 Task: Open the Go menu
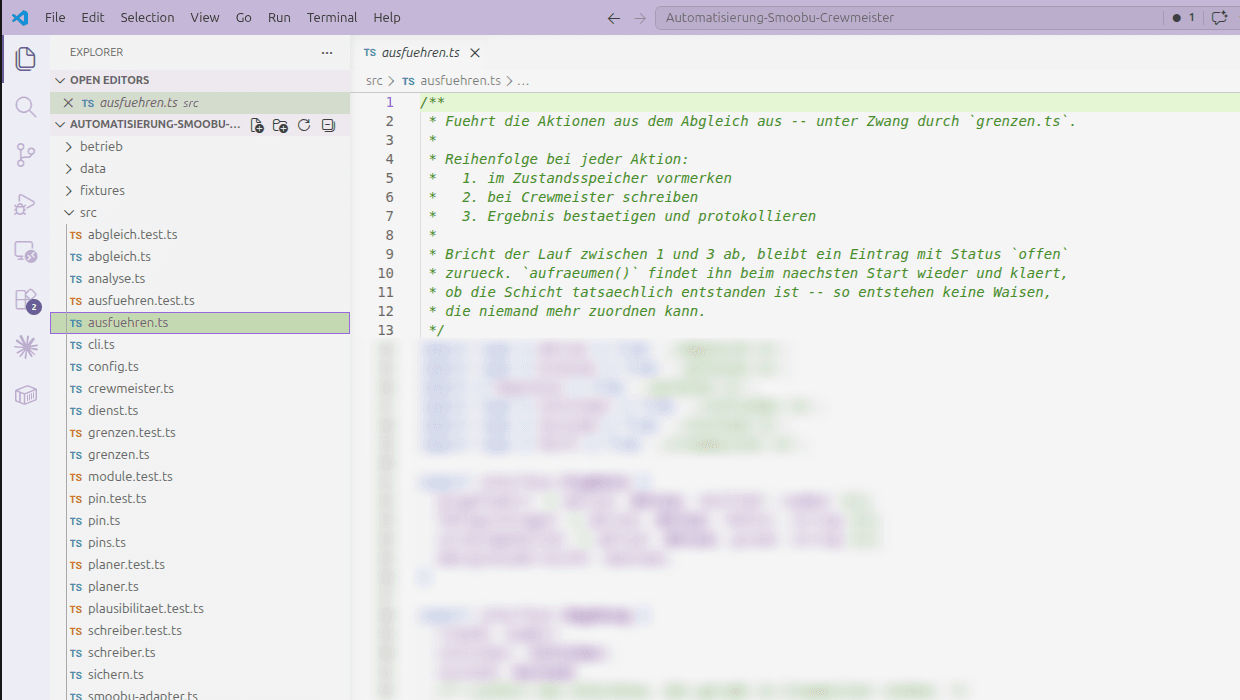(244, 18)
